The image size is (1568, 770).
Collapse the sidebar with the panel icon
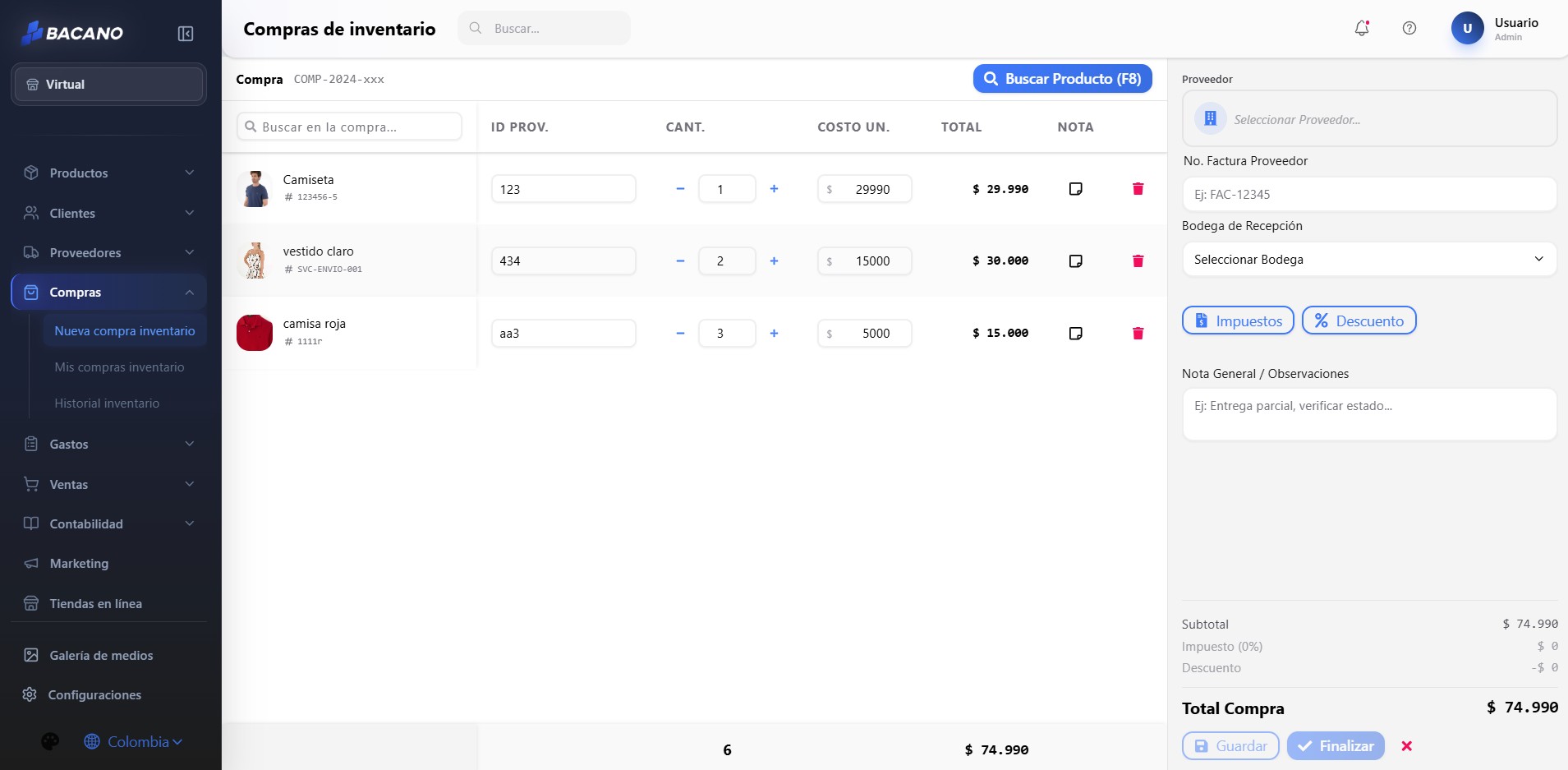coord(186,34)
